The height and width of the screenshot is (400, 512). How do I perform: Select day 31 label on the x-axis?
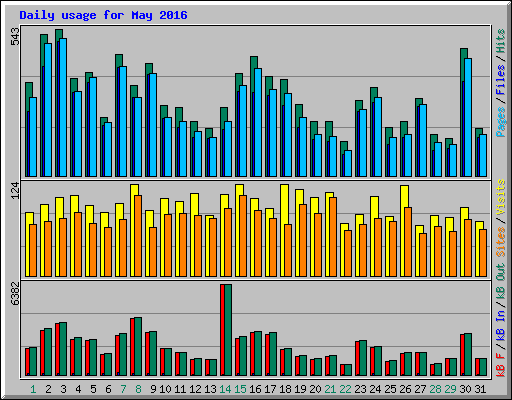pyautogui.click(x=480, y=389)
